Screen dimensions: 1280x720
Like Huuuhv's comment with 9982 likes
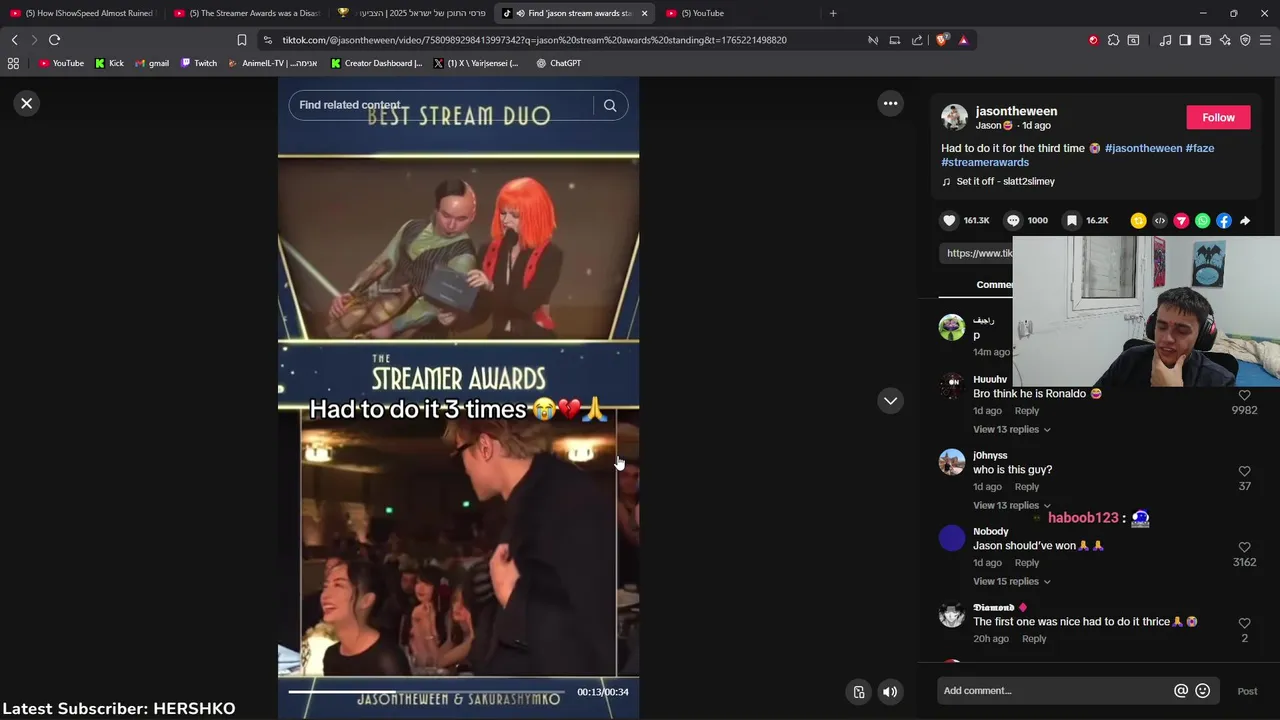tap(1244, 396)
